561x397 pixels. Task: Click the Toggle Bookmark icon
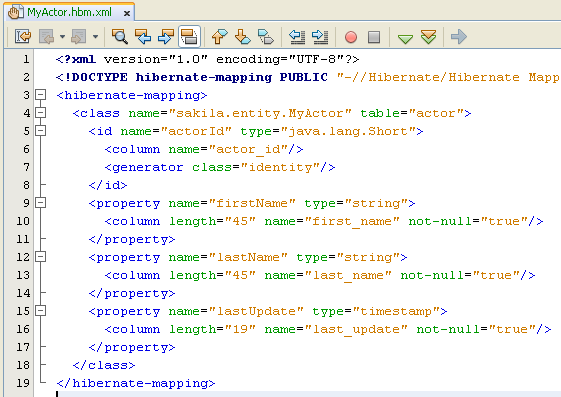click(x=266, y=36)
